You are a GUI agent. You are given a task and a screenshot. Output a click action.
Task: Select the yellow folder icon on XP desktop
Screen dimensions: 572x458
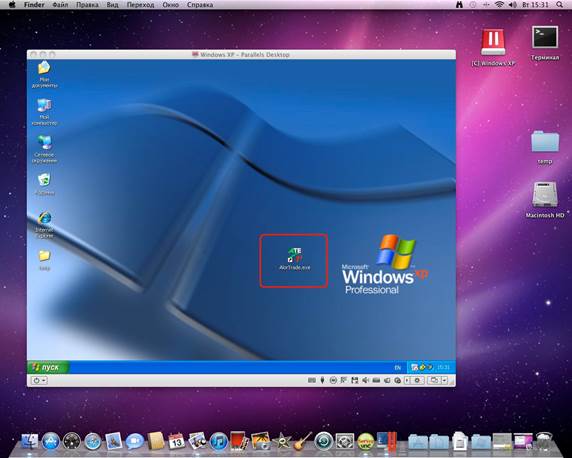[45, 260]
